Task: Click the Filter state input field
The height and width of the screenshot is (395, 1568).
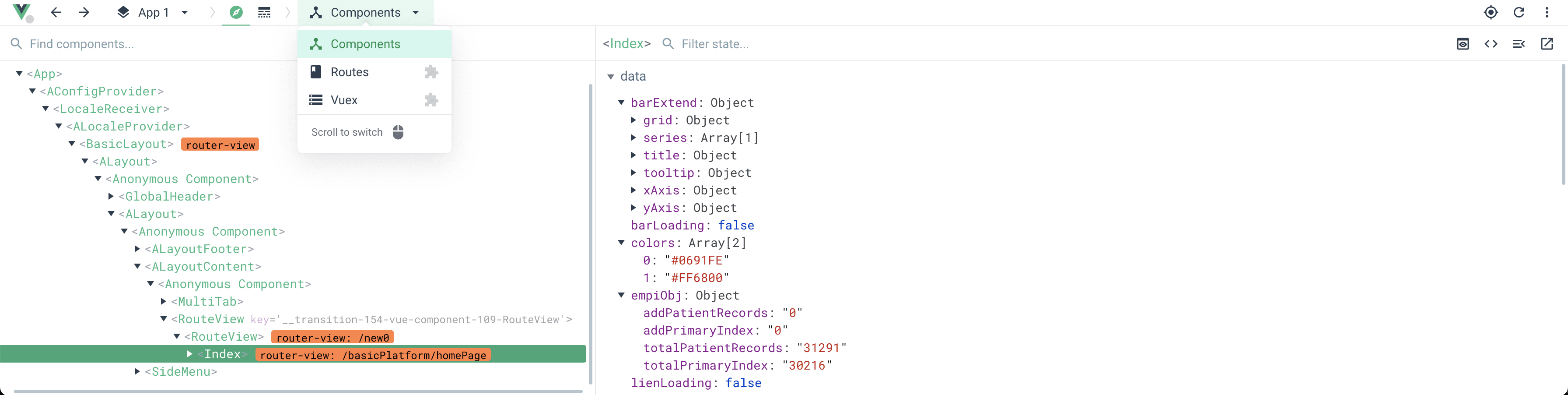Action: tap(1059, 44)
